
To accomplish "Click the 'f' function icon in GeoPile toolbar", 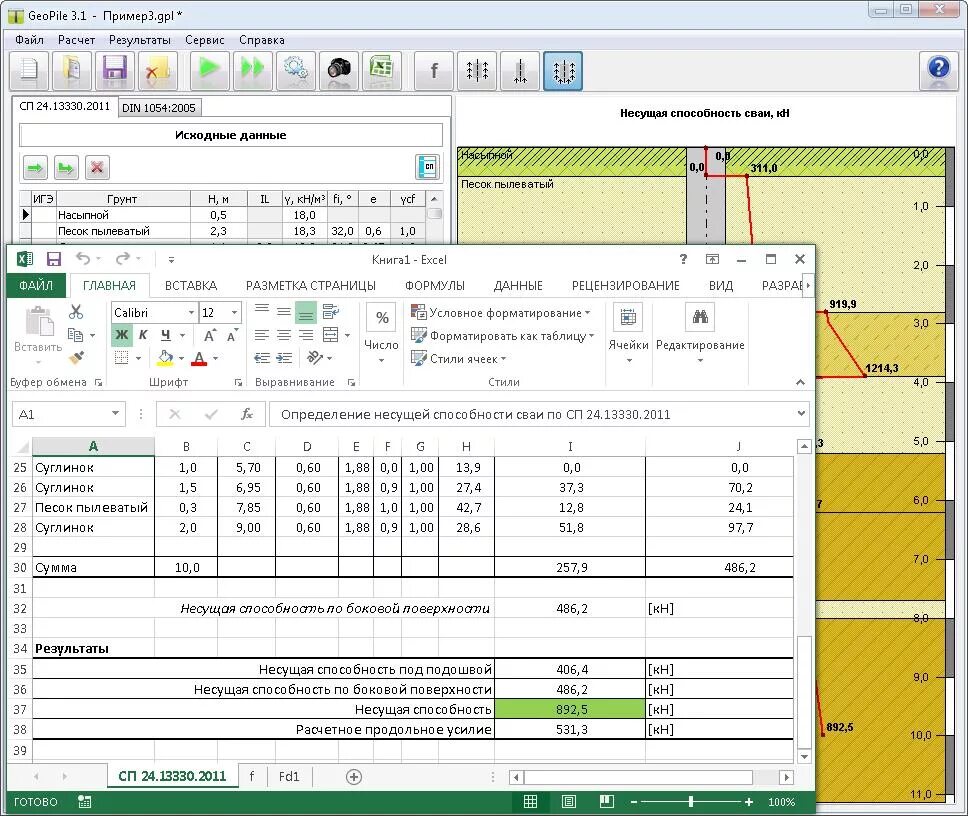I will point(433,70).
